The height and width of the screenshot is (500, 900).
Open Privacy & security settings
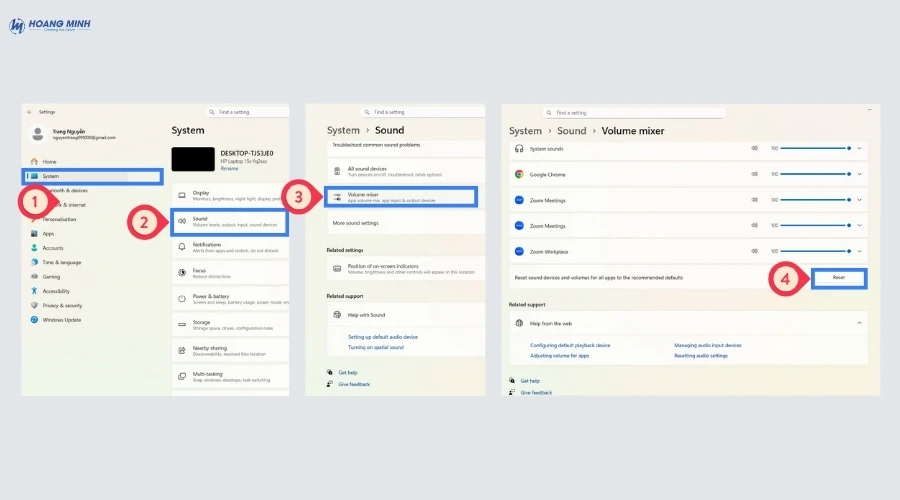(x=62, y=305)
